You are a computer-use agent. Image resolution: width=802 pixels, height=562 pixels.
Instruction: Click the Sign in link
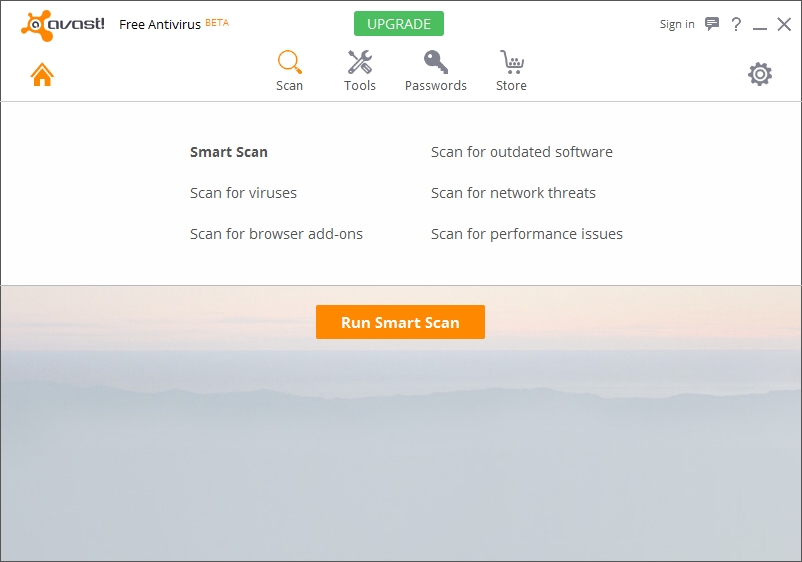pos(677,24)
